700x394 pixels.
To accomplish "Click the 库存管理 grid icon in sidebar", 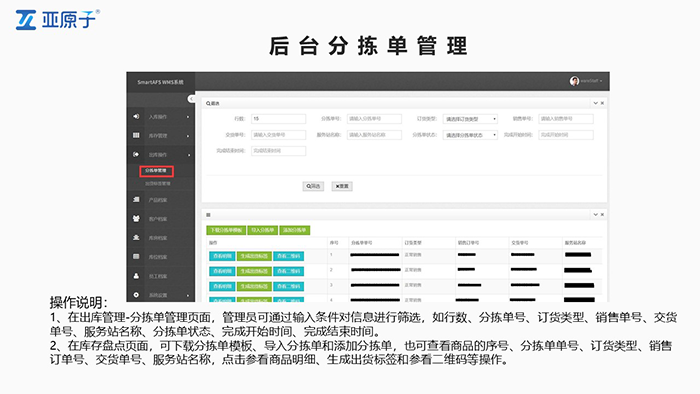I will click(x=136, y=135).
